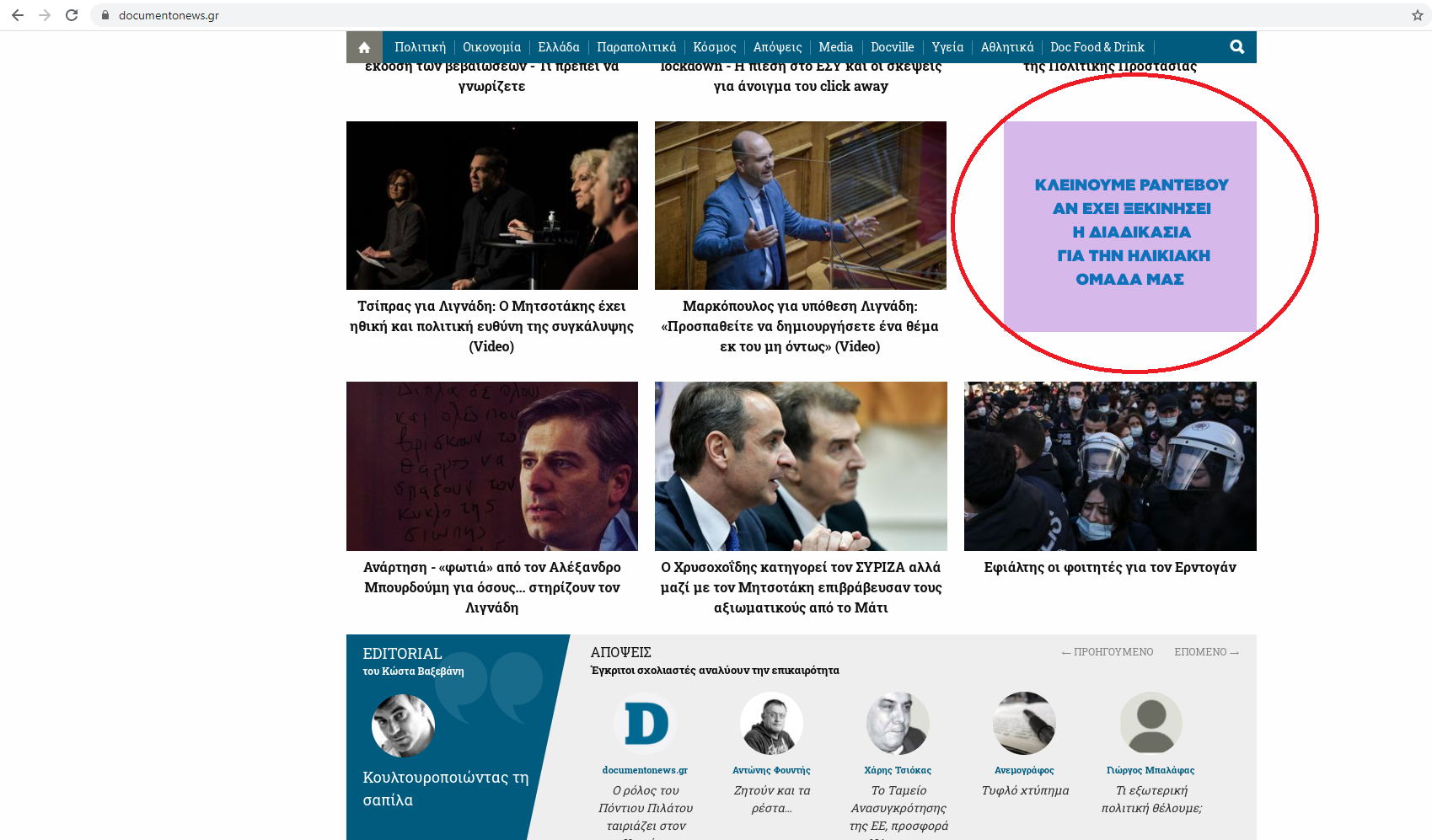Open the site search magnifier icon

click(x=1236, y=47)
